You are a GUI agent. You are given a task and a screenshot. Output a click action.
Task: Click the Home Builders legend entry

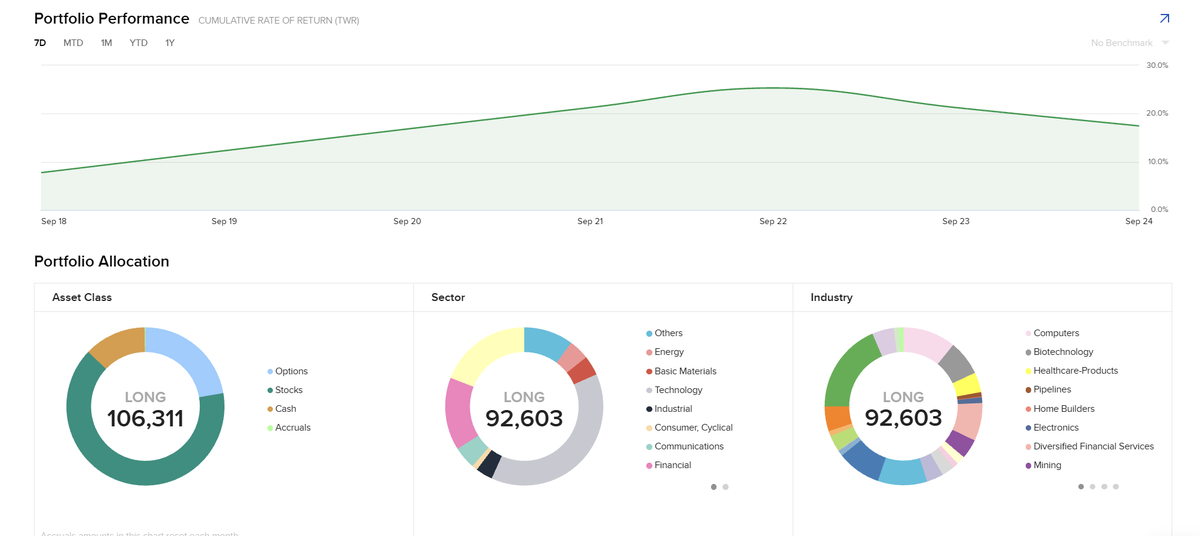tap(1059, 409)
